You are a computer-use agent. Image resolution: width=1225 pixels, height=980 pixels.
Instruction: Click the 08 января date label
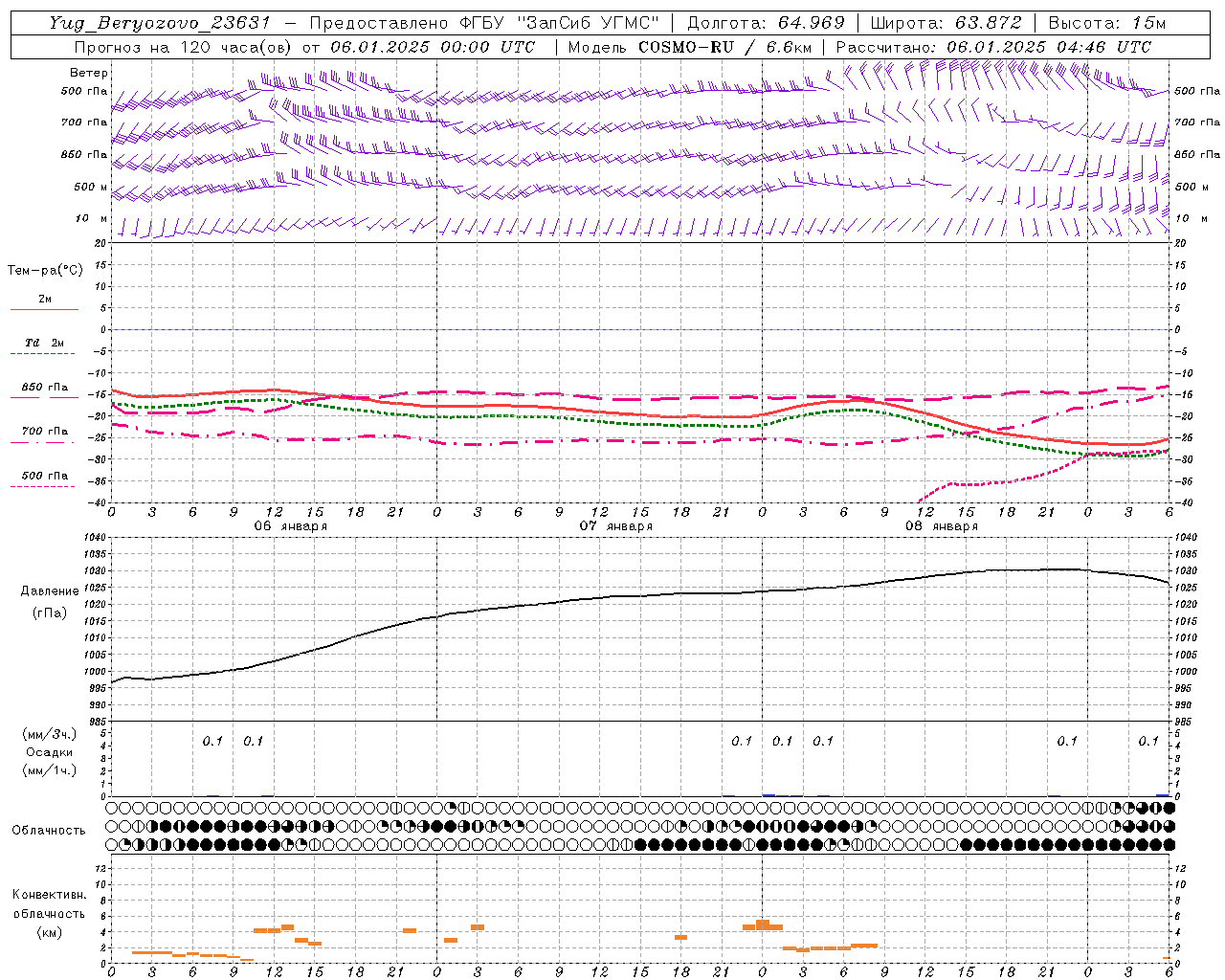942,526
